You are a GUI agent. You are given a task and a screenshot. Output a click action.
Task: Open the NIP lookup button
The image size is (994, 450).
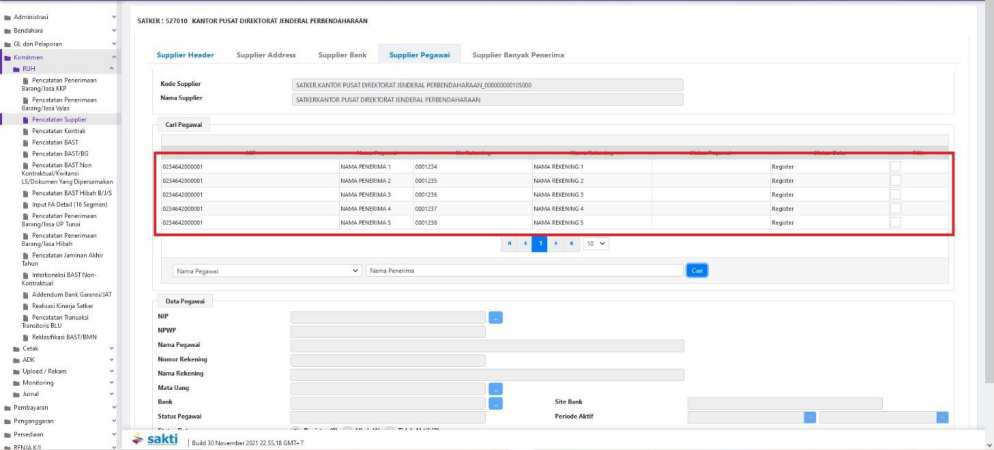[x=496, y=317]
